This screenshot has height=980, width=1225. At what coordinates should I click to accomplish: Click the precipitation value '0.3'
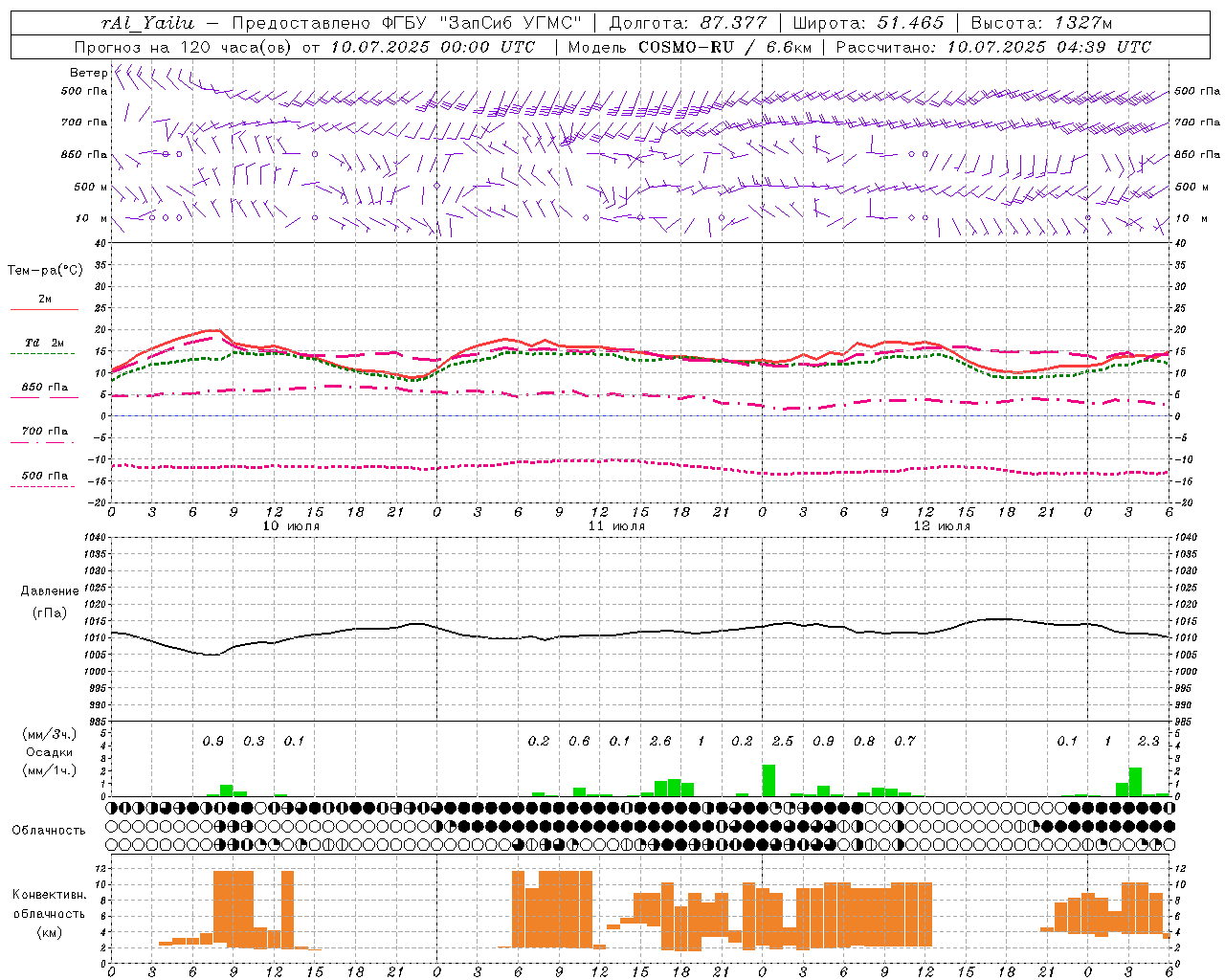tap(254, 741)
